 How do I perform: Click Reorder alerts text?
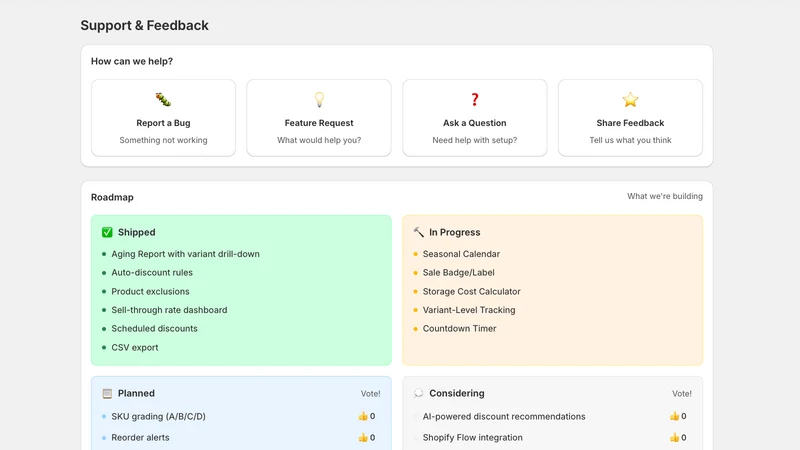tap(140, 437)
